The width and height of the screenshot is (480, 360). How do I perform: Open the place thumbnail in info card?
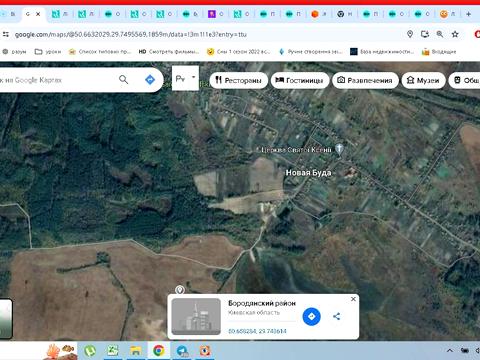[x=196, y=316]
